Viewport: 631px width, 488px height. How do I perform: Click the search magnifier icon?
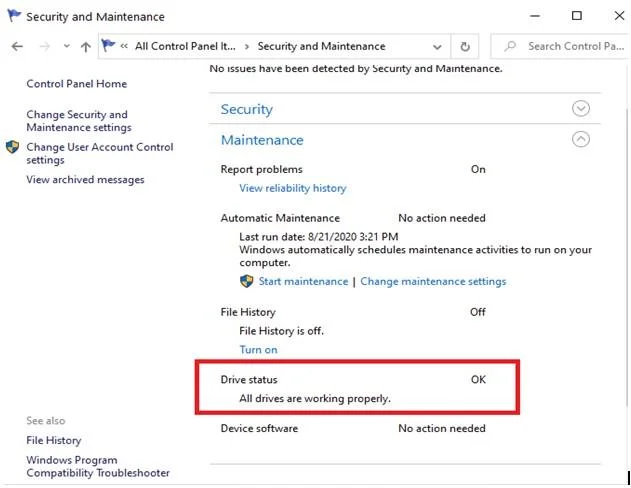coord(510,46)
